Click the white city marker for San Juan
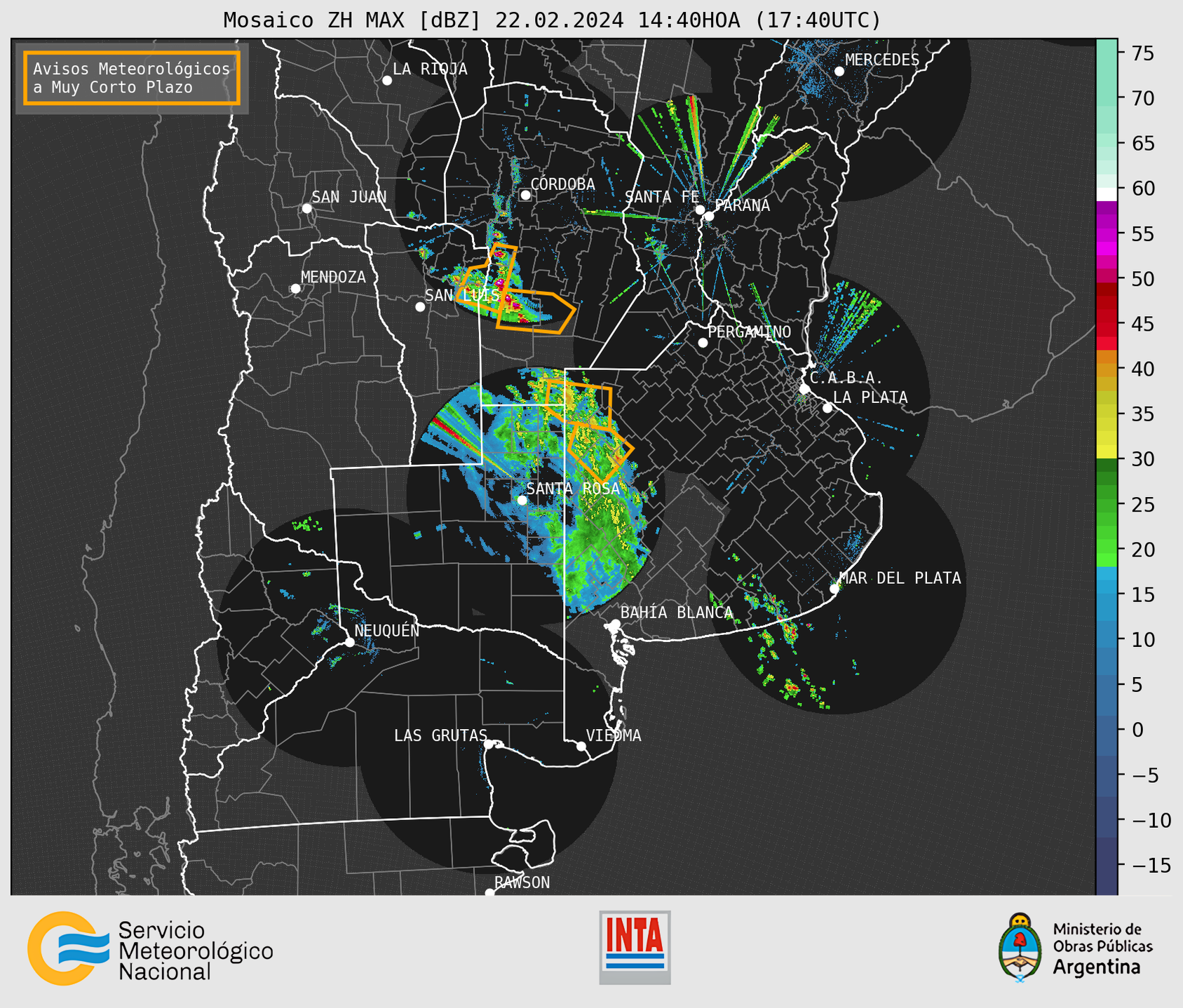The height and width of the screenshot is (1008, 1183). point(306,209)
